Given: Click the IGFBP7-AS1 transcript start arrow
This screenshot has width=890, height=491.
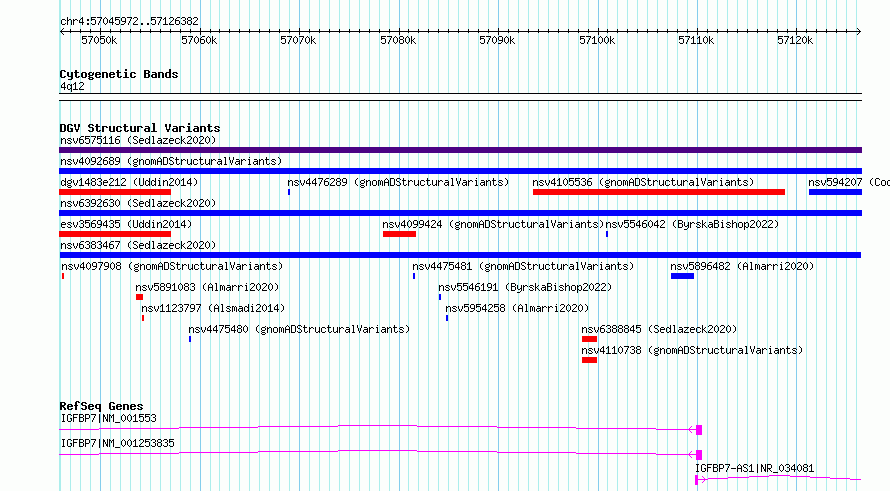Looking at the screenshot, I should 701,480.
